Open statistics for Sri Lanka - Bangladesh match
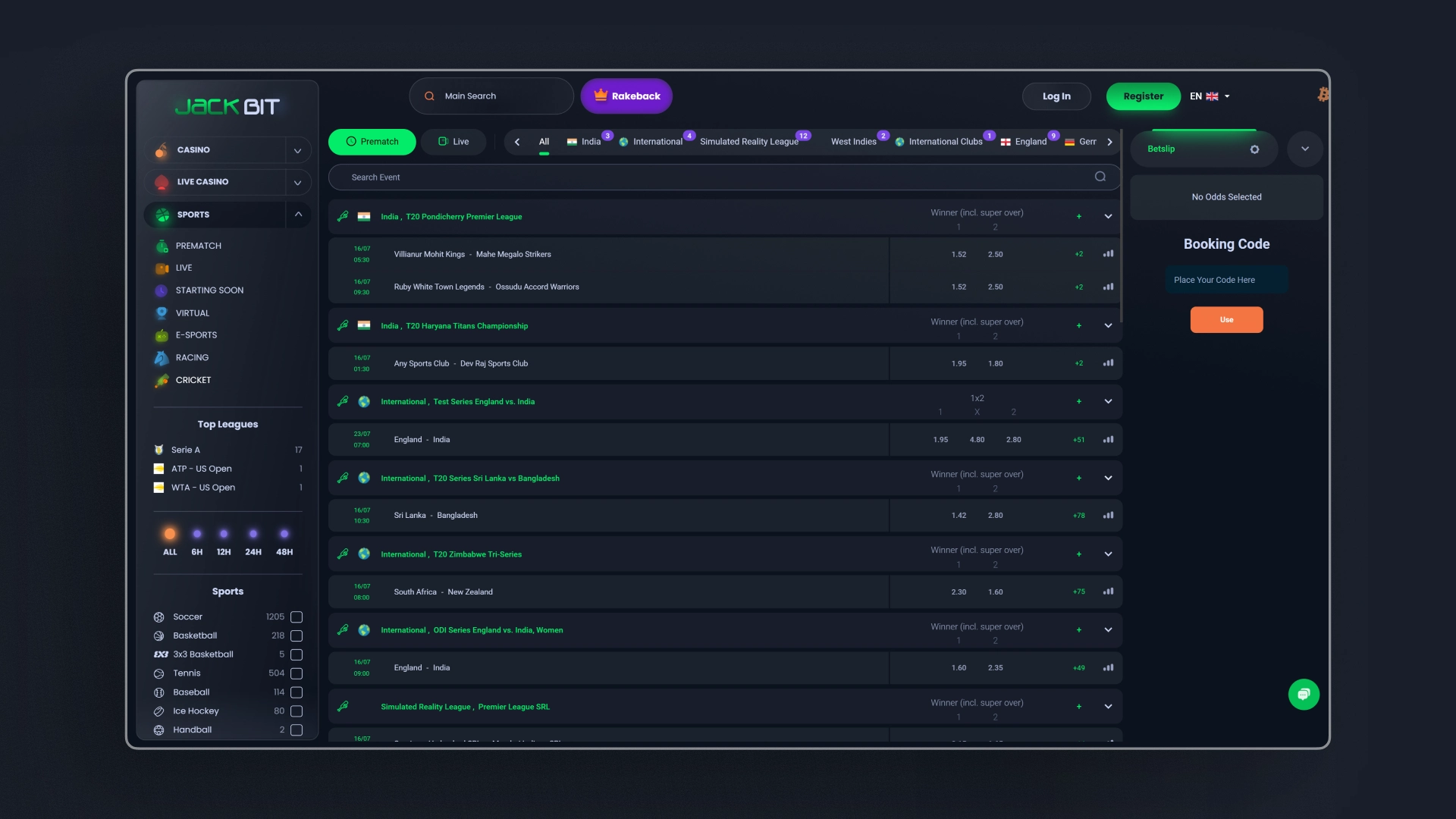The width and height of the screenshot is (1456, 819). [x=1108, y=516]
